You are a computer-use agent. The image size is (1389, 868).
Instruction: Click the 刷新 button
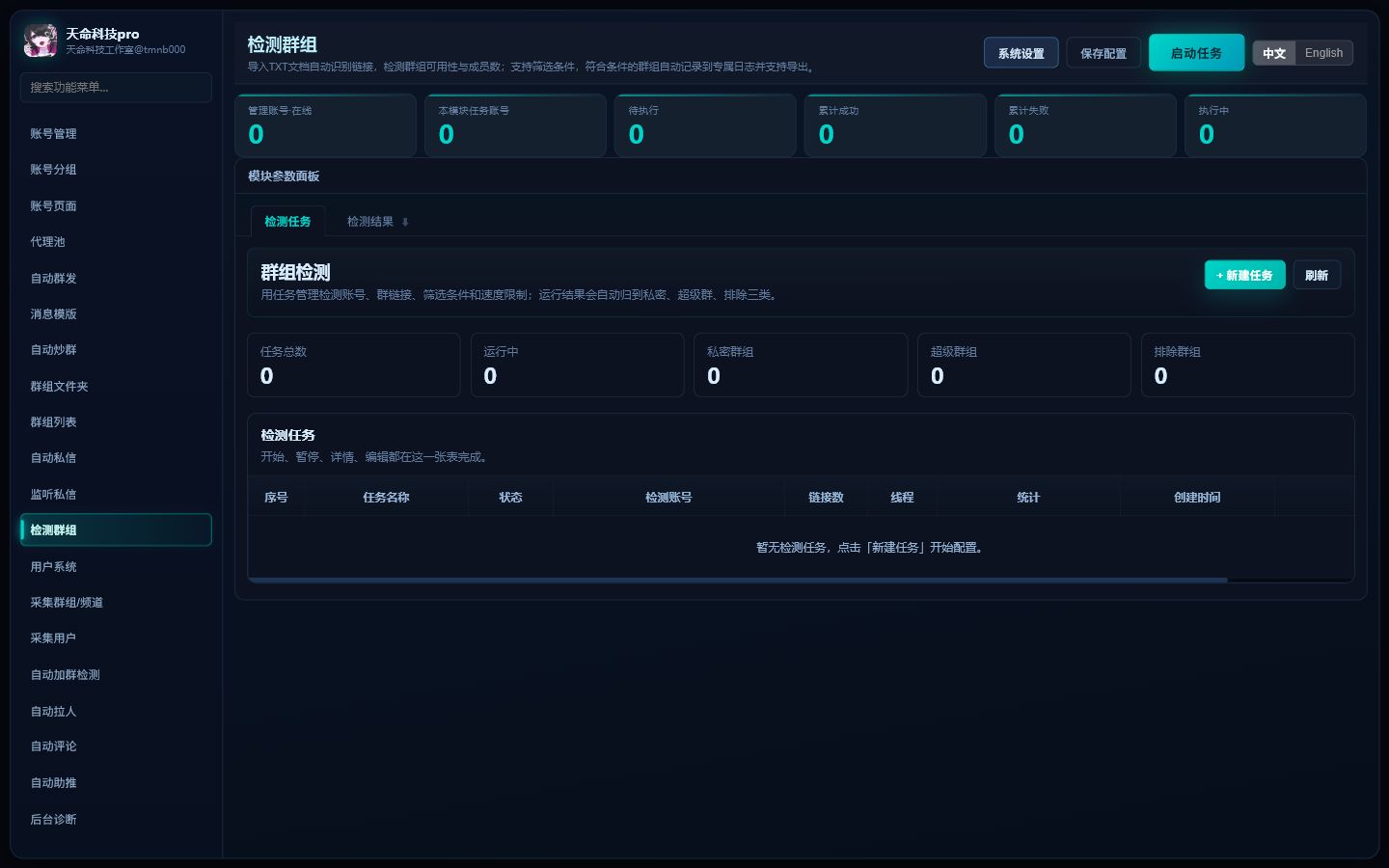point(1317,275)
